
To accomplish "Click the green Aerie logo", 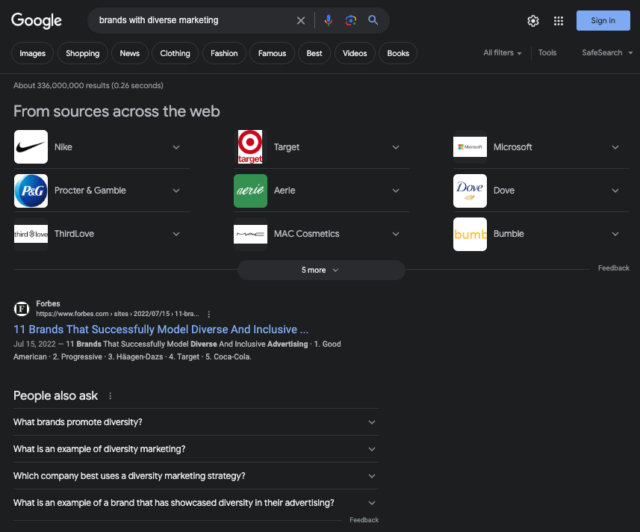I will tap(250, 191).
